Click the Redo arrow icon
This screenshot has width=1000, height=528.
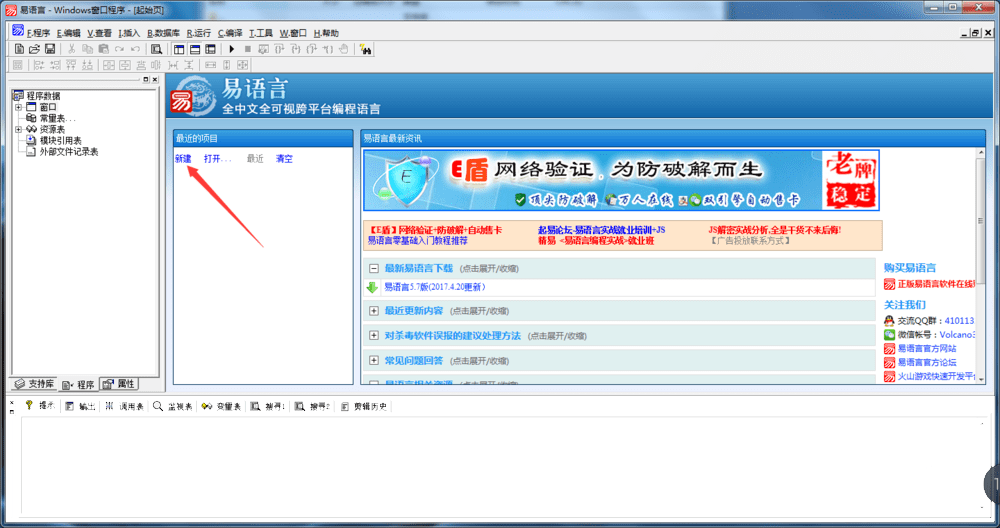[119, 49]
